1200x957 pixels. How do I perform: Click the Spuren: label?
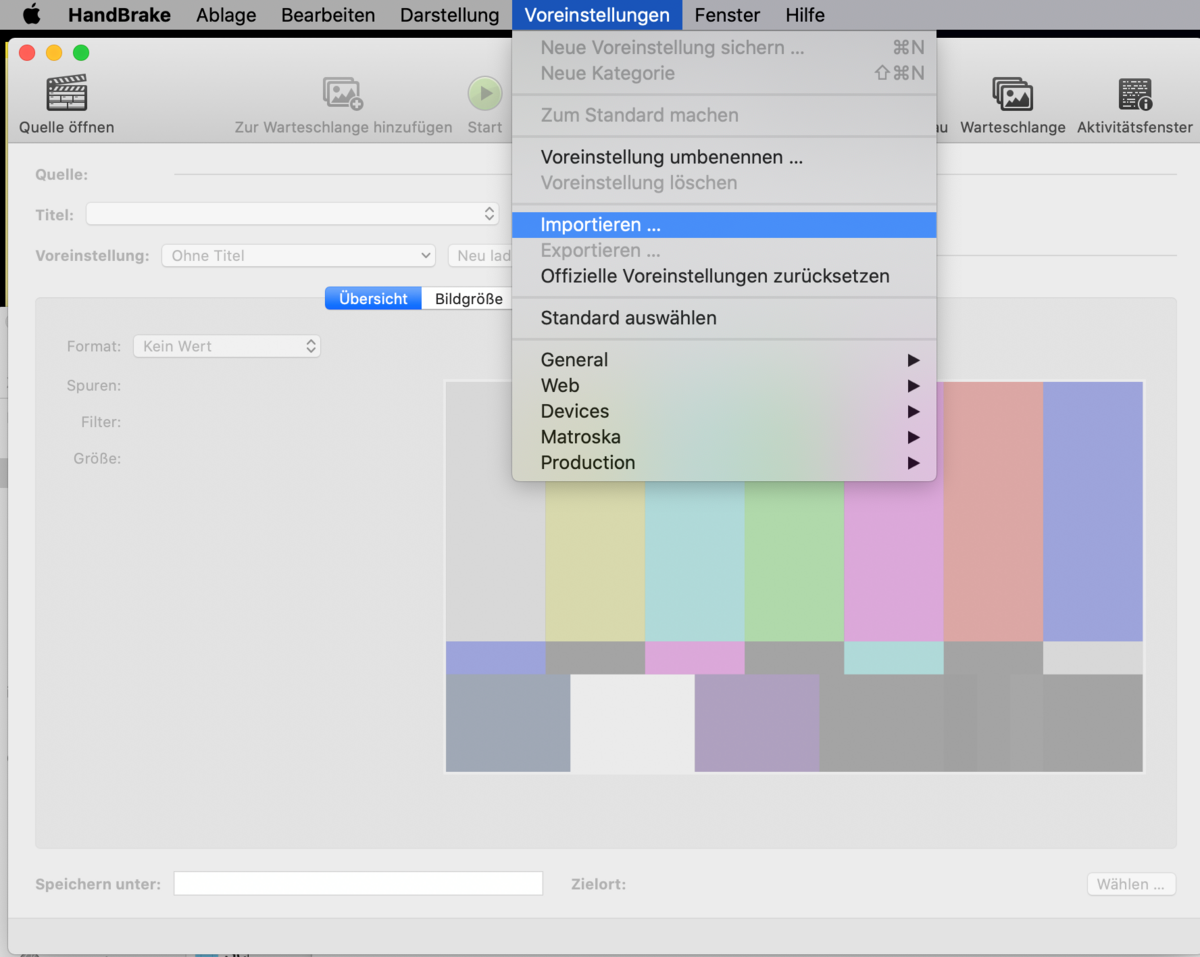(94, 386)
